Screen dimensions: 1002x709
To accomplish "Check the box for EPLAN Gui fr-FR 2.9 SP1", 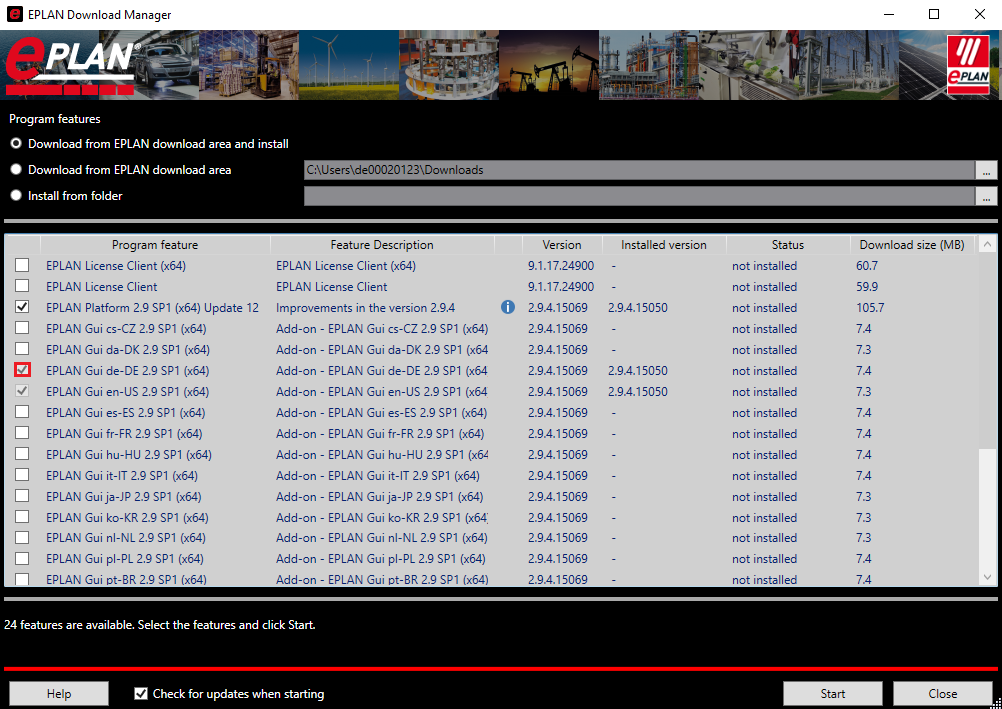I will coord(22,433).
